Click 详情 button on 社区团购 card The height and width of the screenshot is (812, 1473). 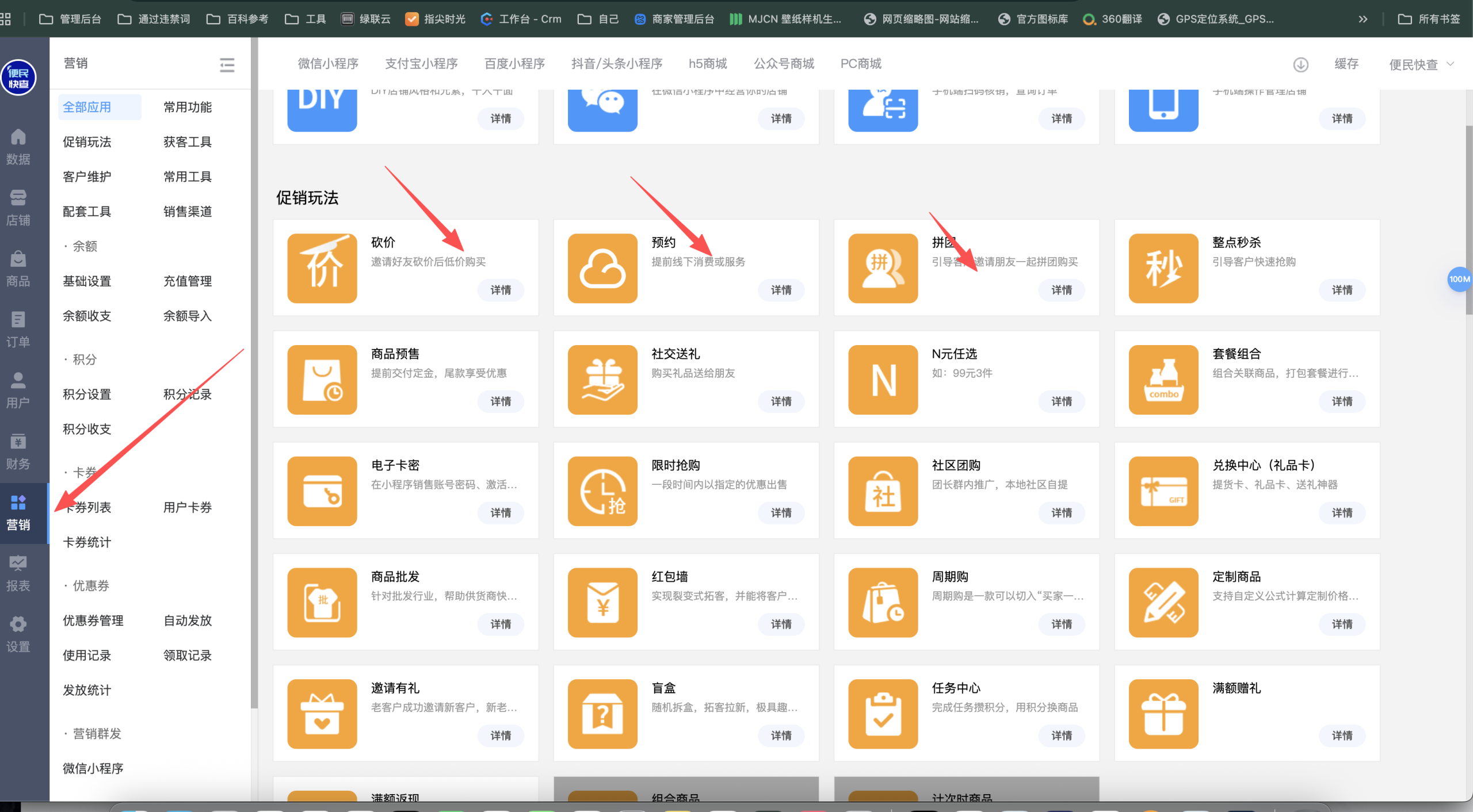[1062, 512]
